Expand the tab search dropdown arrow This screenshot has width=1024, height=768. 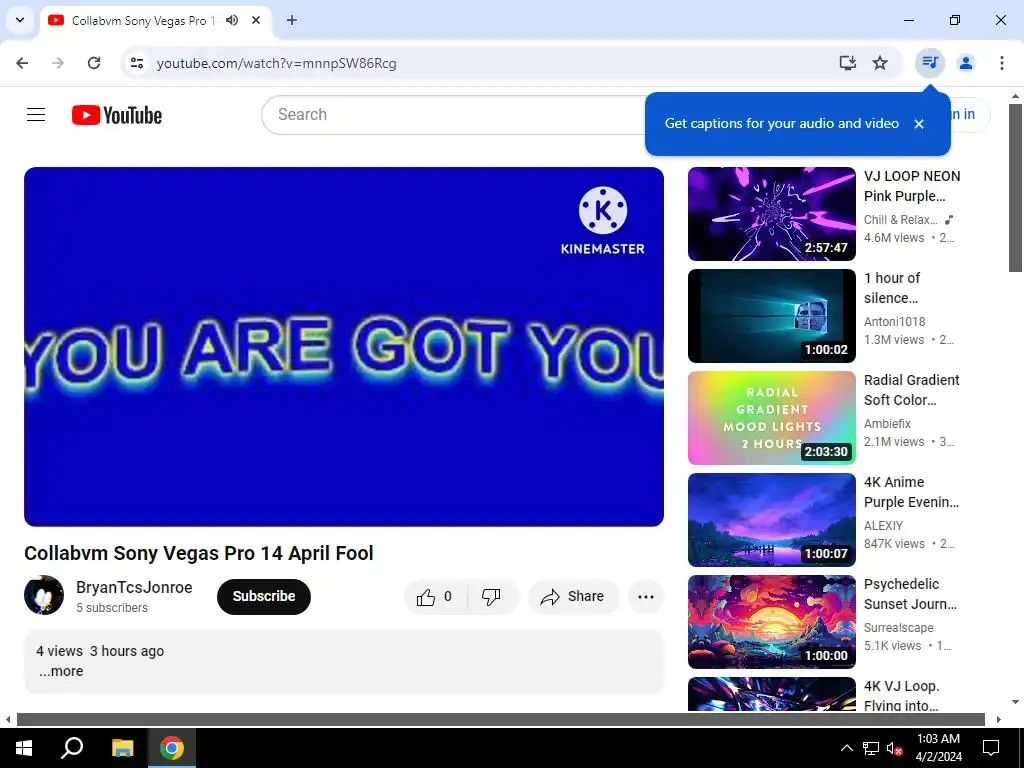point(20,20)
